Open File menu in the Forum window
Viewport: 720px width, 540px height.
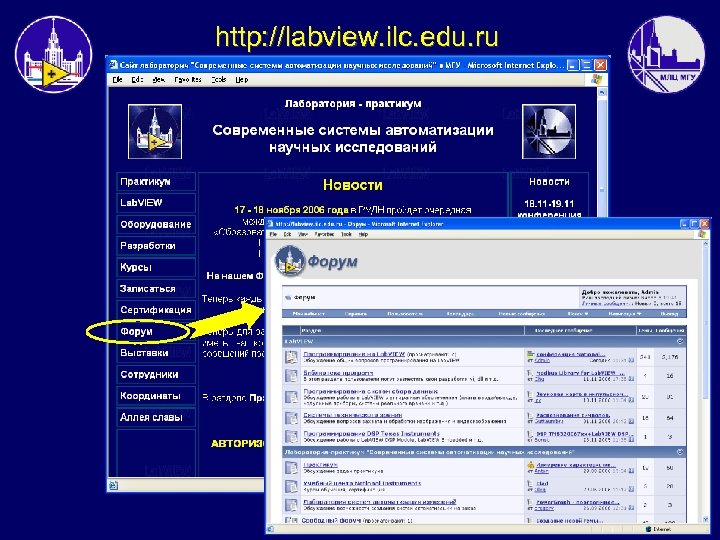273,234
